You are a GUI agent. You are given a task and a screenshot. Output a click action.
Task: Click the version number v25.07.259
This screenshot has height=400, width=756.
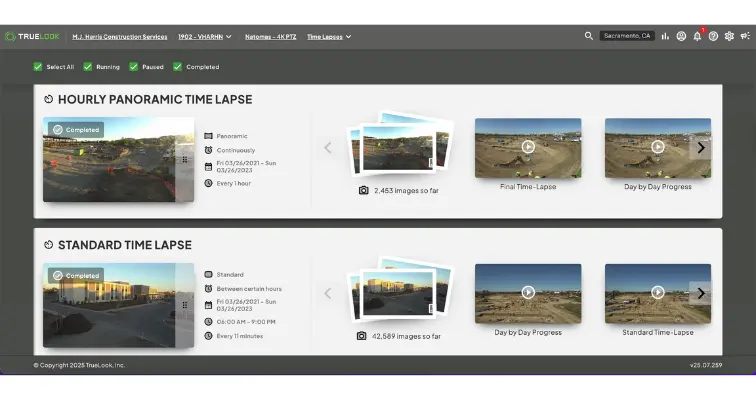706,365
